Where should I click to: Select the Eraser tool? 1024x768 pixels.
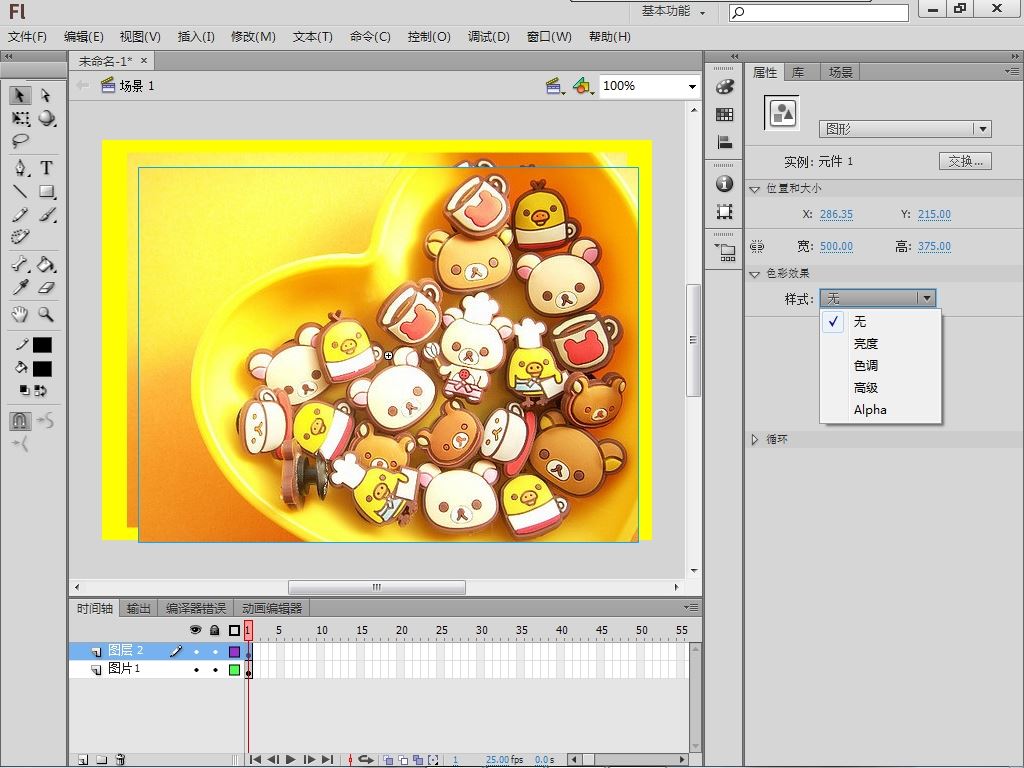click(x=46, y=287)
